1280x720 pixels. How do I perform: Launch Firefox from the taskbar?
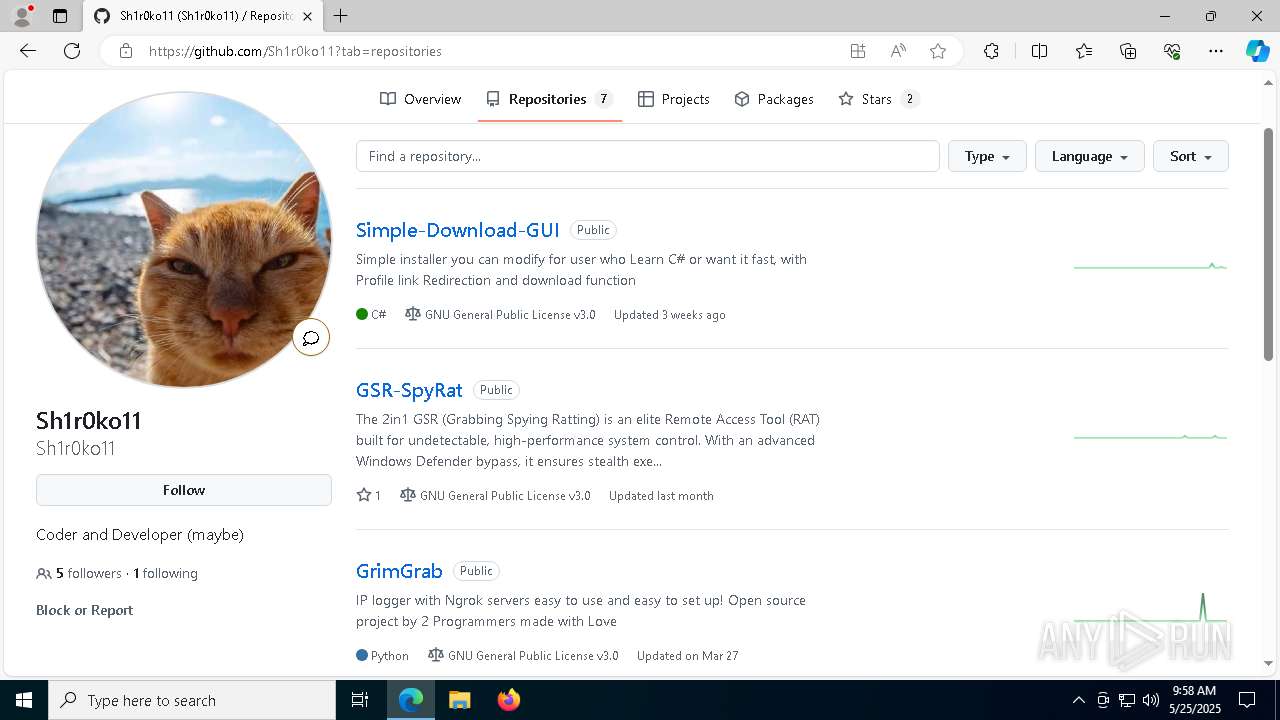pos(509,700)
